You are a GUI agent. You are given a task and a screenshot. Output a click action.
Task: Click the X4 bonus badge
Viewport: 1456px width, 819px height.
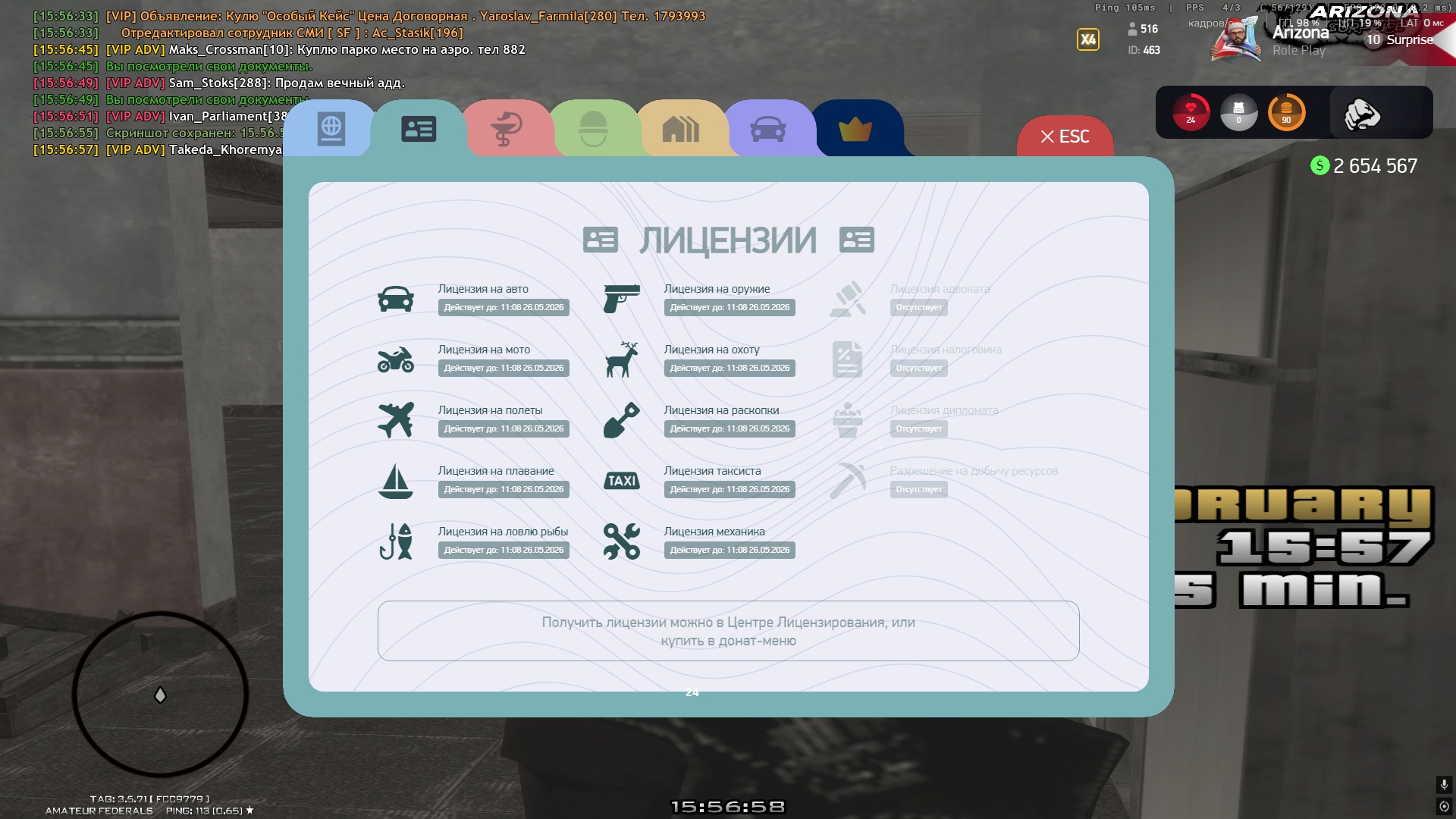(1088, 39)
